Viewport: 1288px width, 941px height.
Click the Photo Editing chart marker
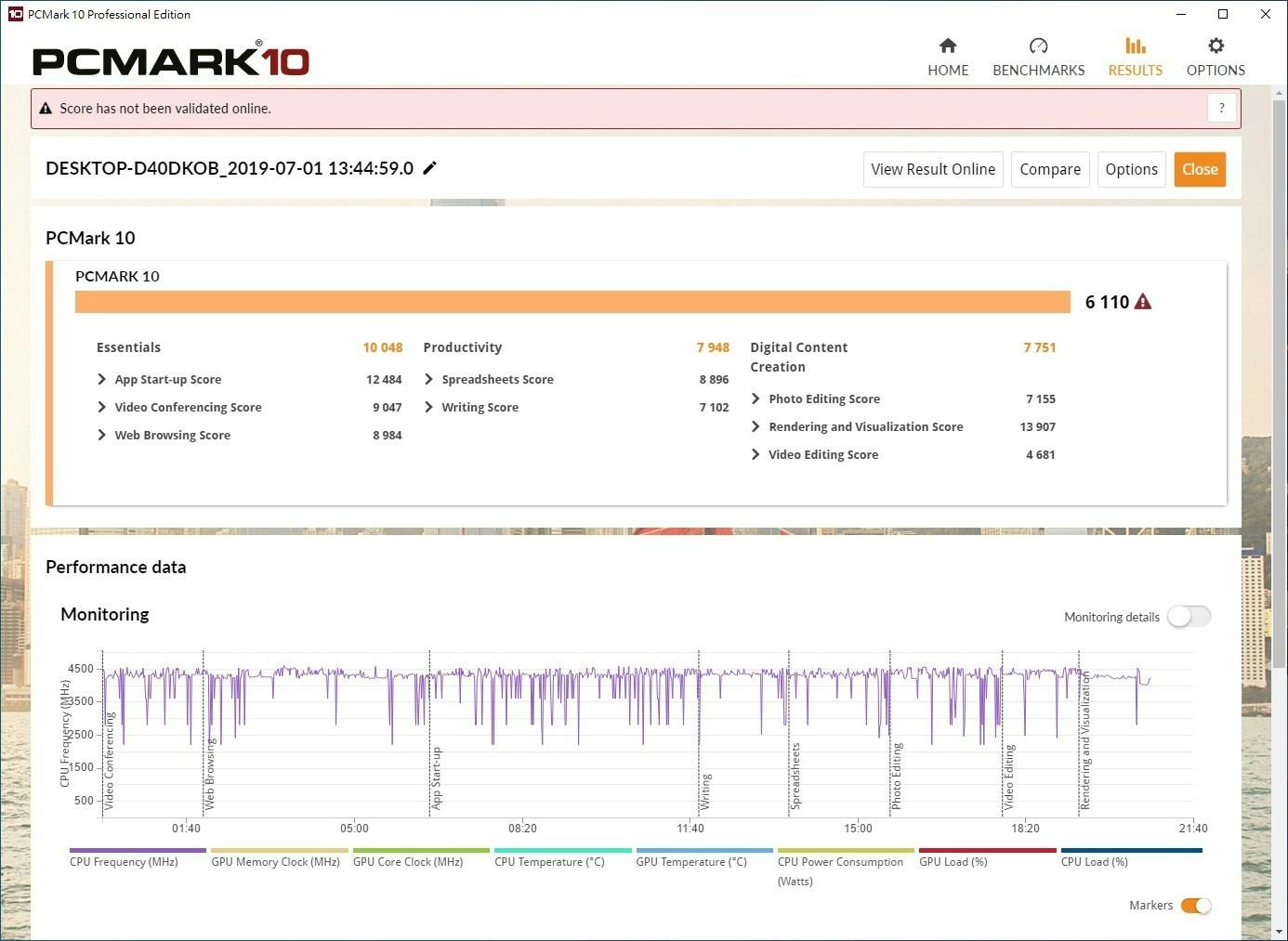[897, 776]
